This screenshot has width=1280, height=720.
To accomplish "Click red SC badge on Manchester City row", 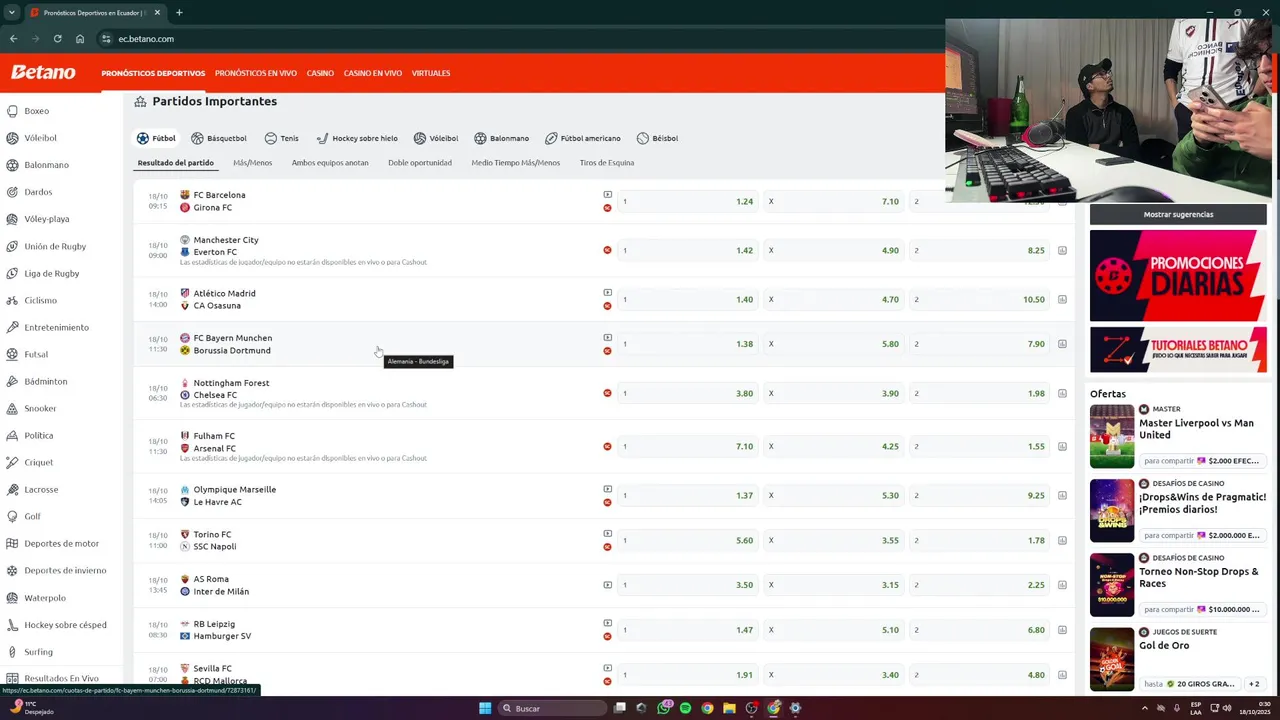I will point(607,250).
